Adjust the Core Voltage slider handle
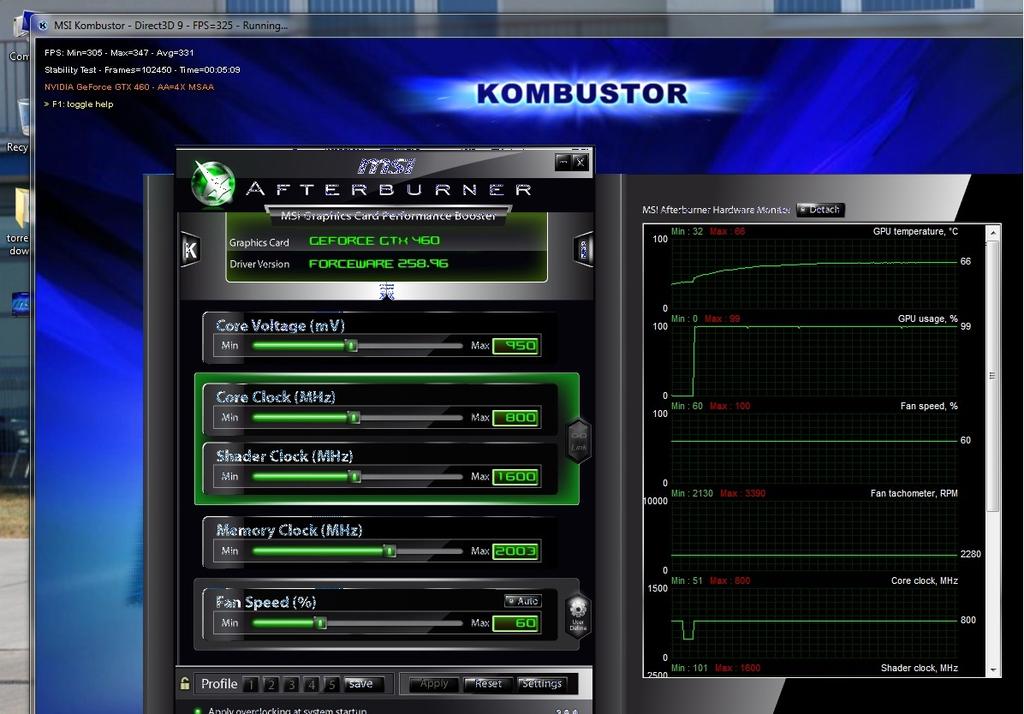This screenshot has width=1024, height=714. coord(352,346)
